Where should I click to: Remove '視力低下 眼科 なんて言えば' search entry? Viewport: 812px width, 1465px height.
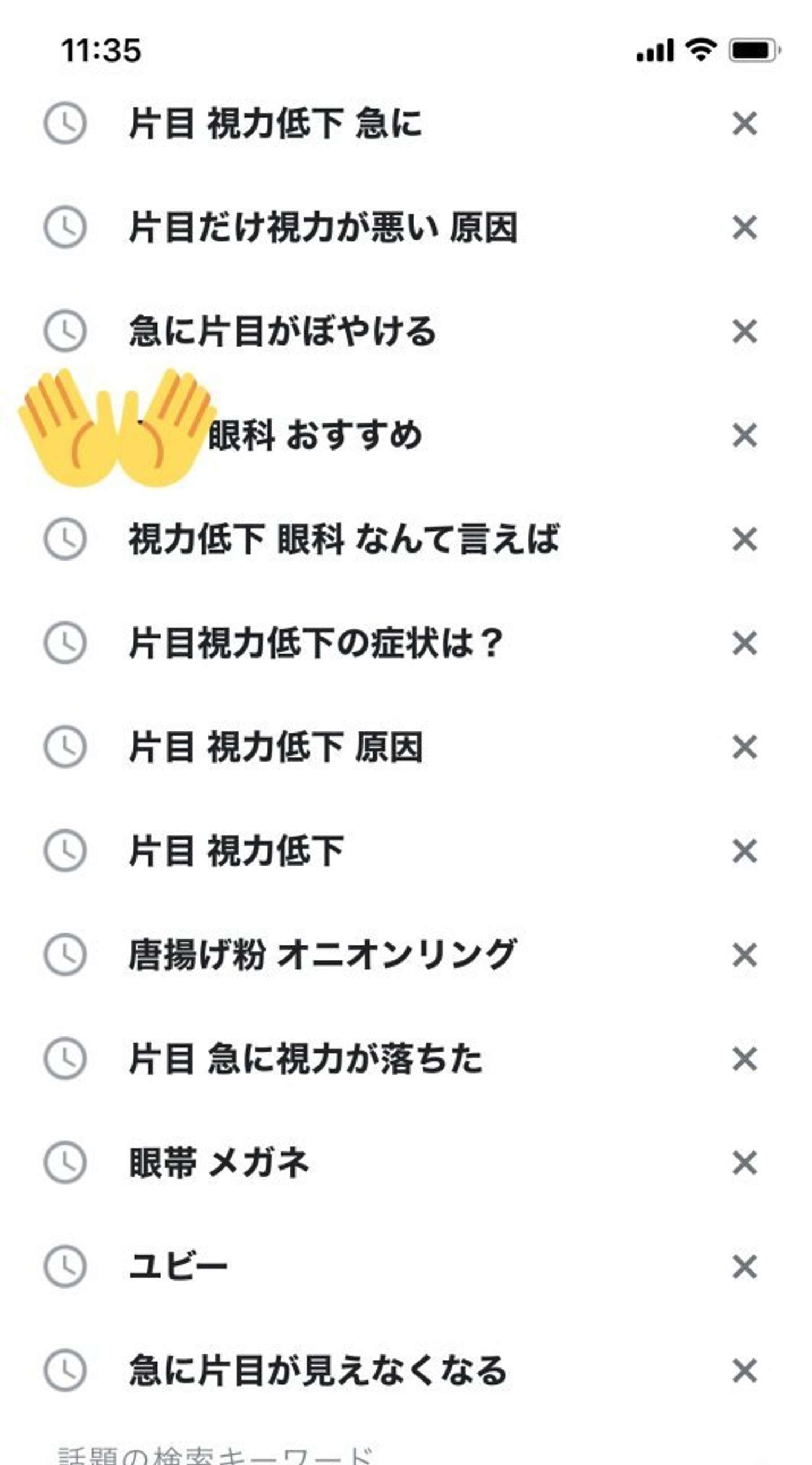pos(744,540)
